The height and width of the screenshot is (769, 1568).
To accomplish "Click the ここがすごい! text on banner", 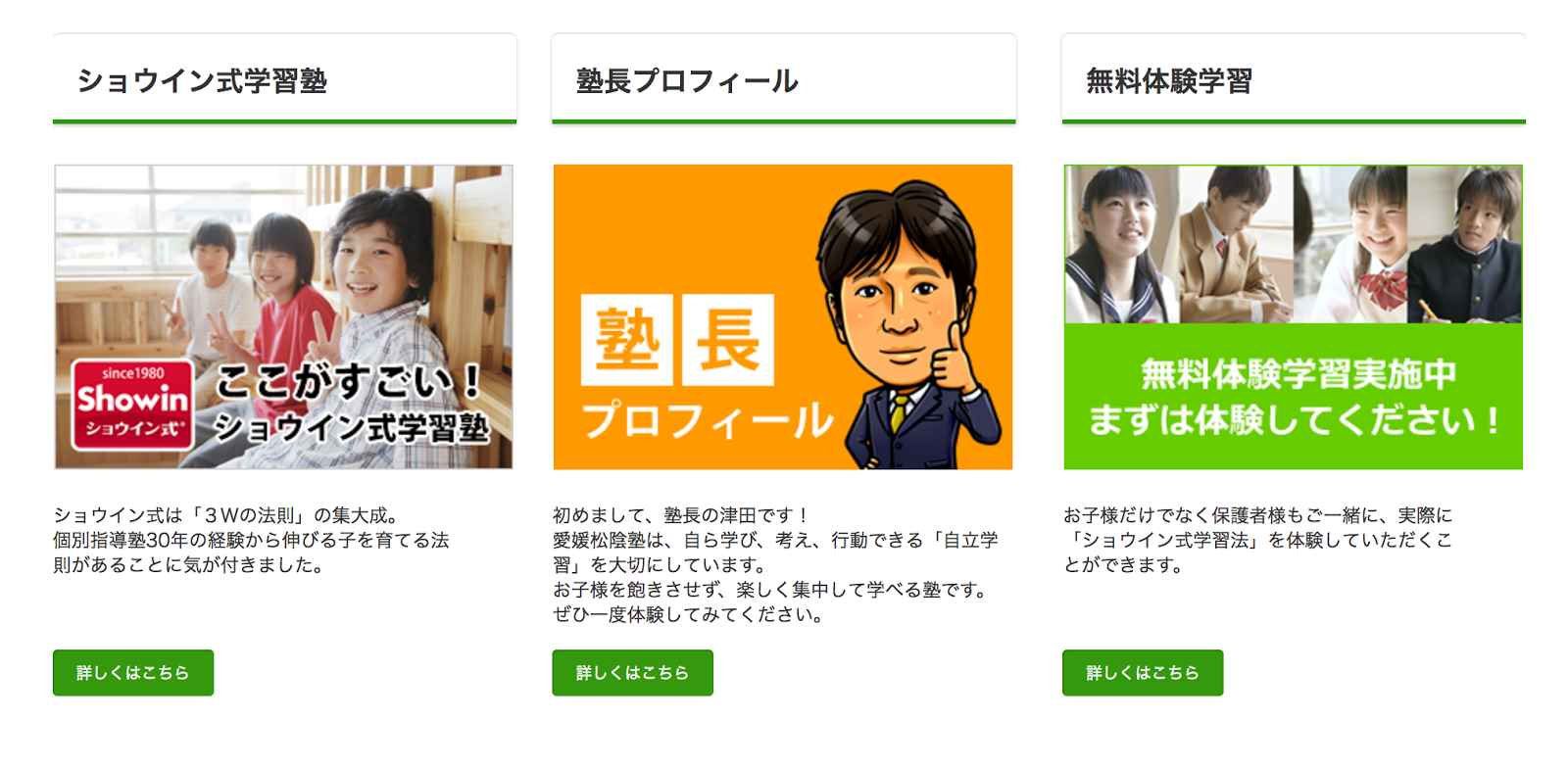I will tap(348, 382).
